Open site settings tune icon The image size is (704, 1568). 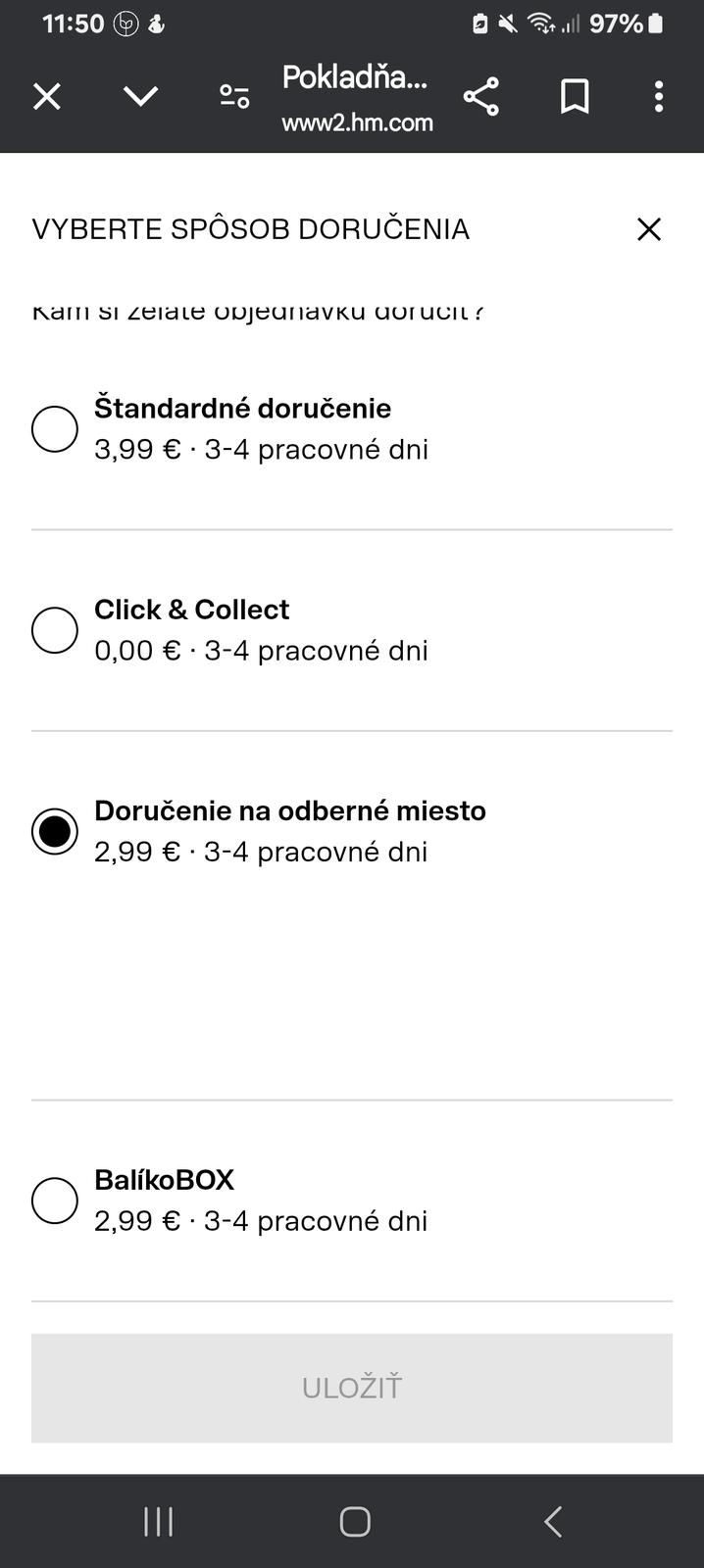[234, 96]
